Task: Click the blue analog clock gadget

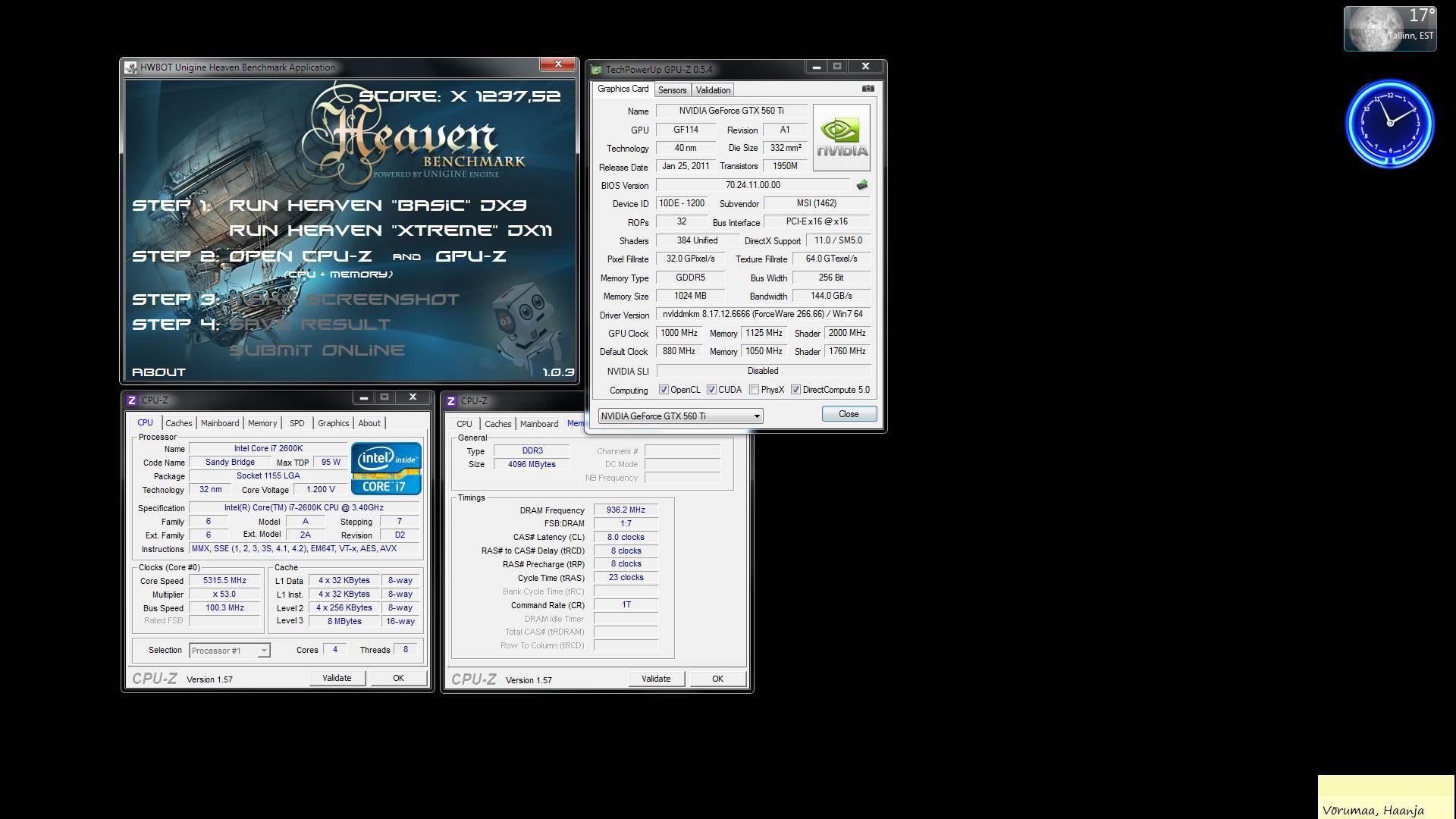Action: 1389,124
